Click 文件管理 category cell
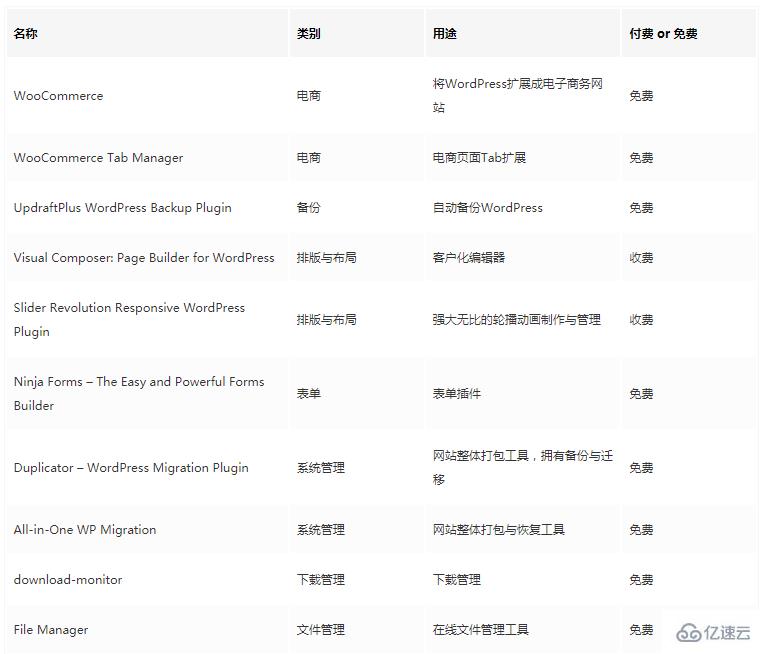Viewport: 762px width, 654px height. pyautogui.click(x=321, y=630)
